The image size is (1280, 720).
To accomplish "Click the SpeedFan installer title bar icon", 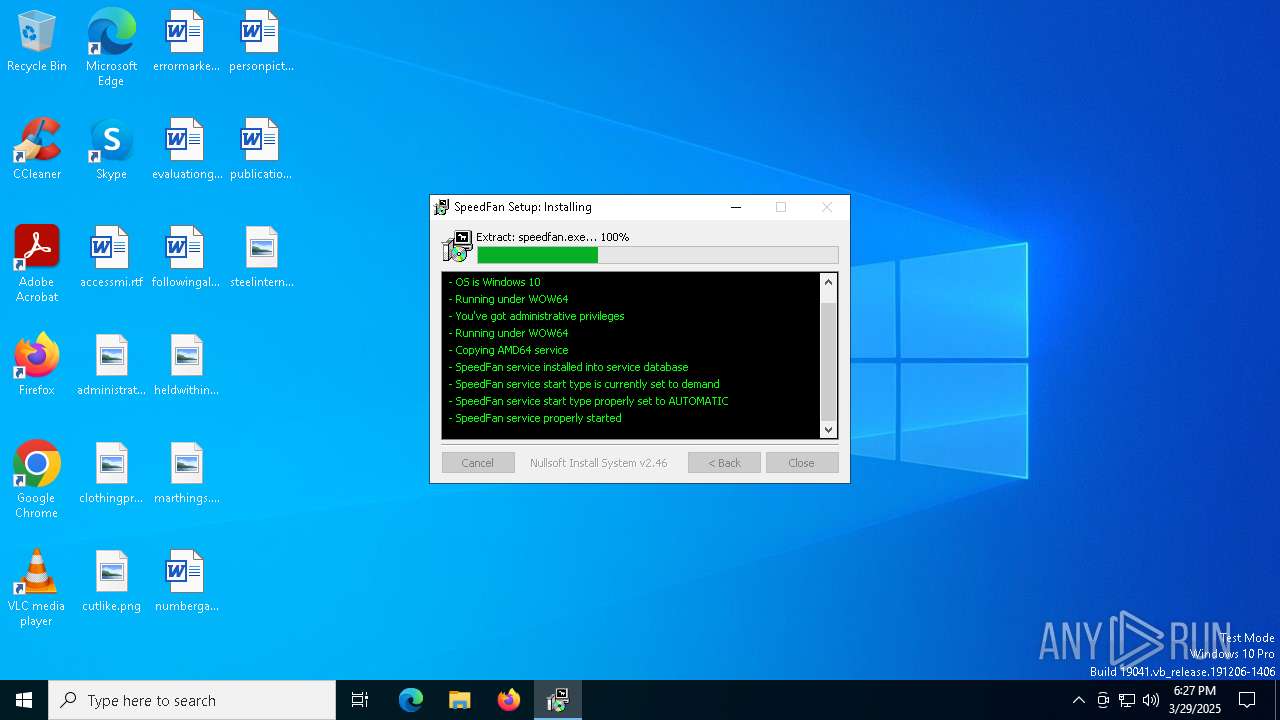I will click(441, 207).
